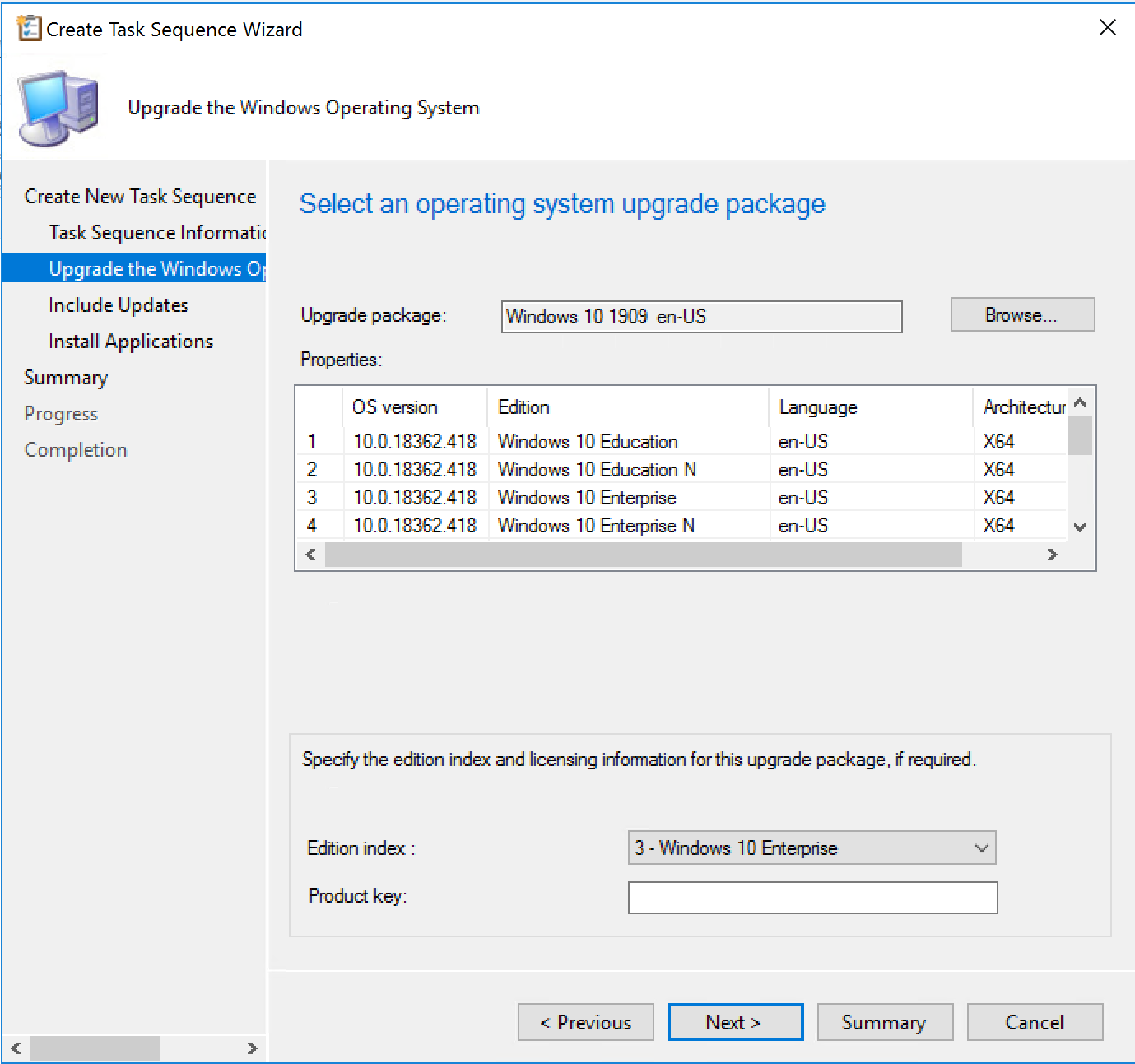Proceed with the Next button
The height and width of the screenshot is (1064, 1135).
735,1023
